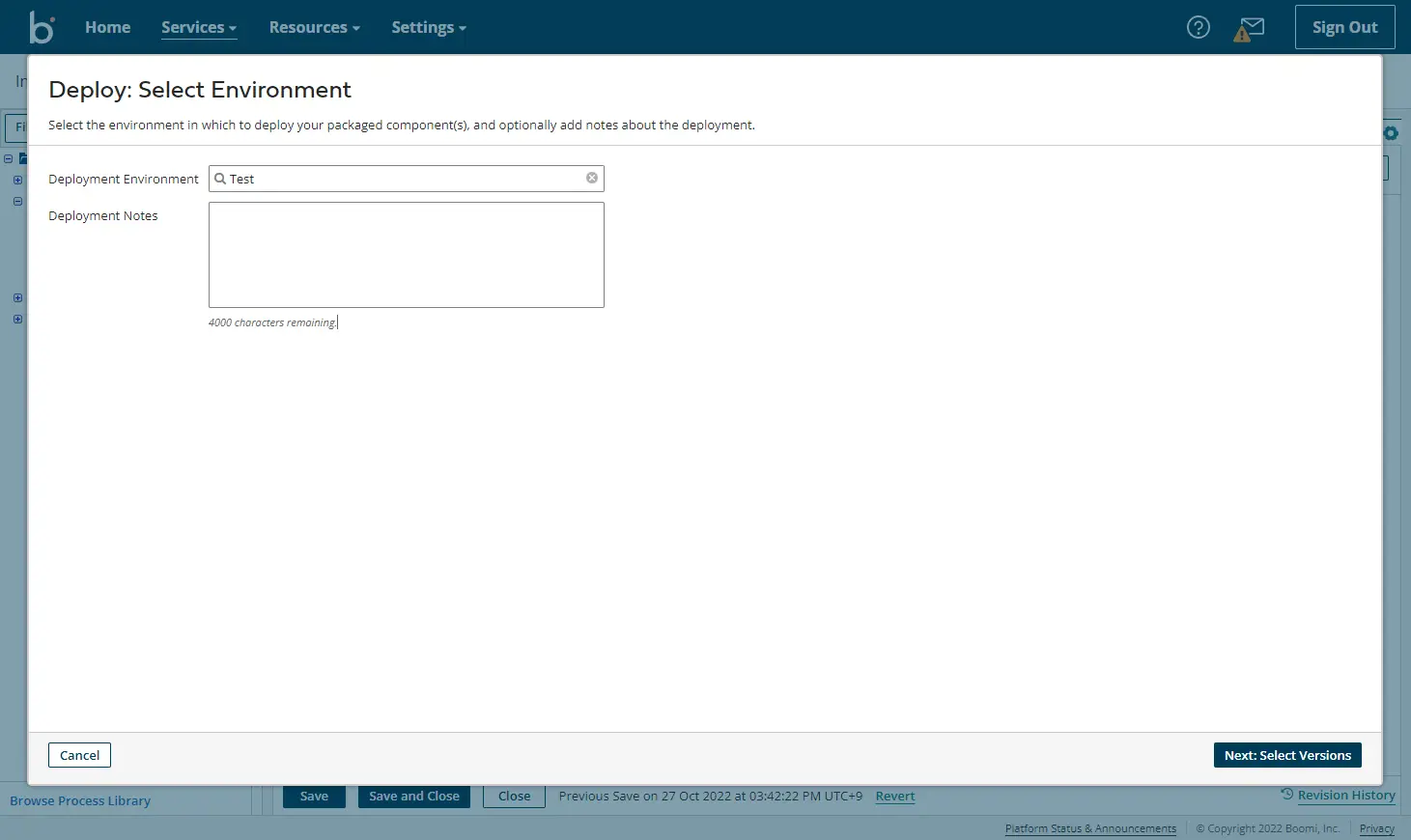Open the Boomi logo home icon
This screenshot has height=840, width=1411.
tap(42, 27)
